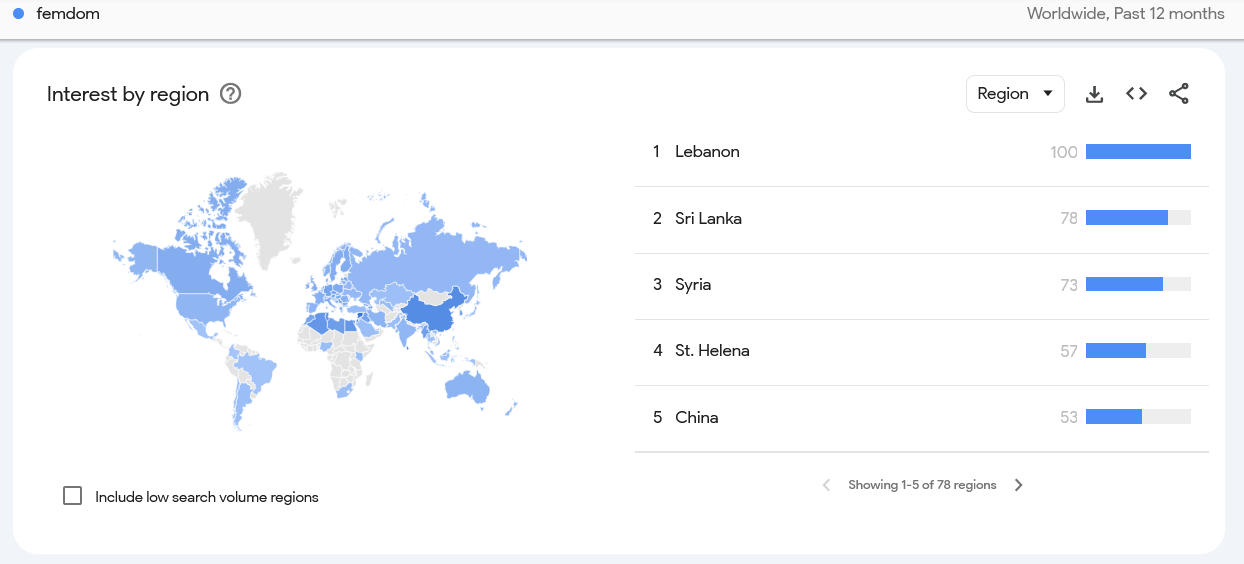Select Lebanon in the ranked list
This screenshot has height=564, width=1244.
(707, 152)
